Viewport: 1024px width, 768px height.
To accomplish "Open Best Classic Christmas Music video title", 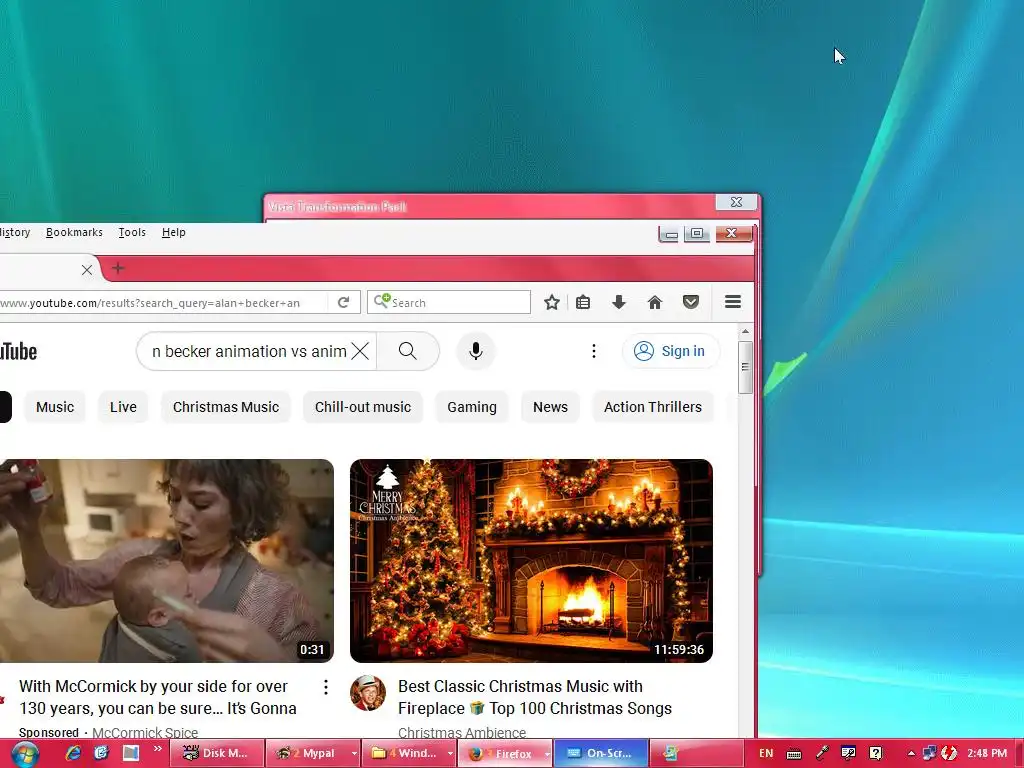I will 535,697.
